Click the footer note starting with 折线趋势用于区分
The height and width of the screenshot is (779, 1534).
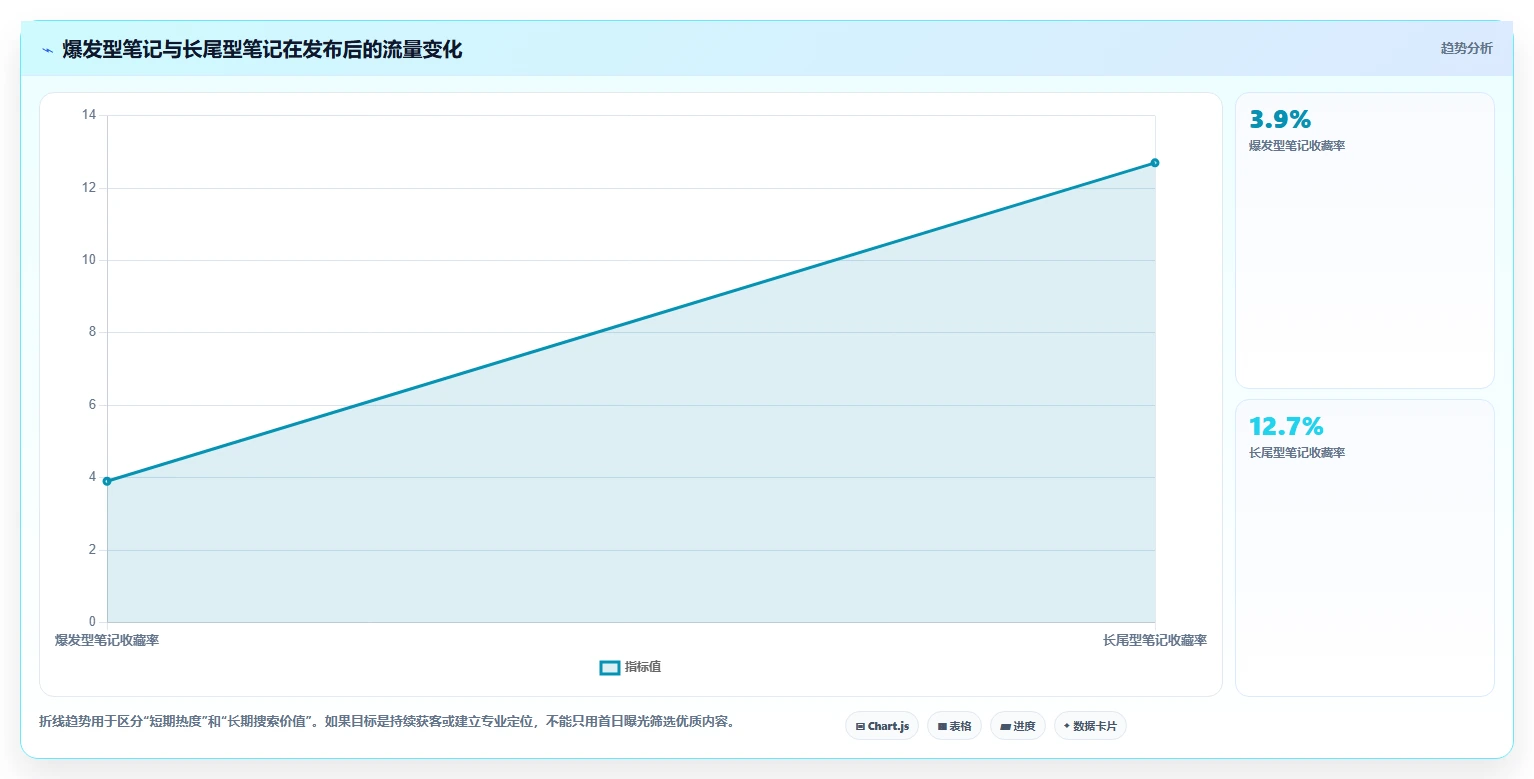pyautogui.click(x=387, y=721)
